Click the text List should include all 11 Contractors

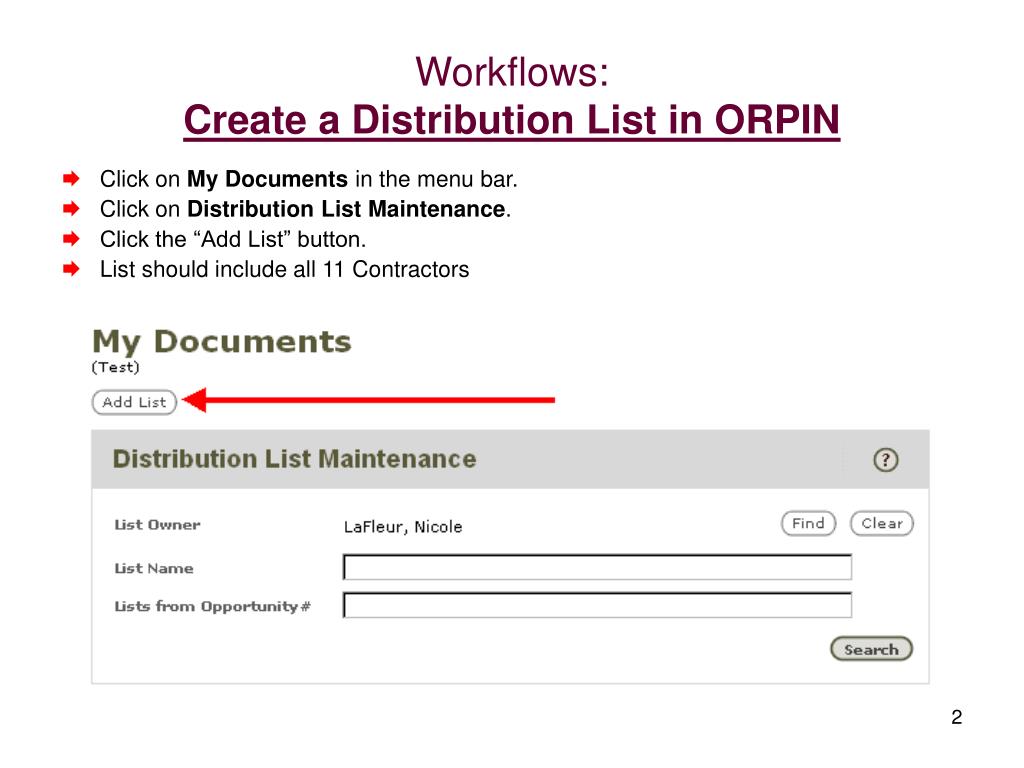(x=284, y=269)
